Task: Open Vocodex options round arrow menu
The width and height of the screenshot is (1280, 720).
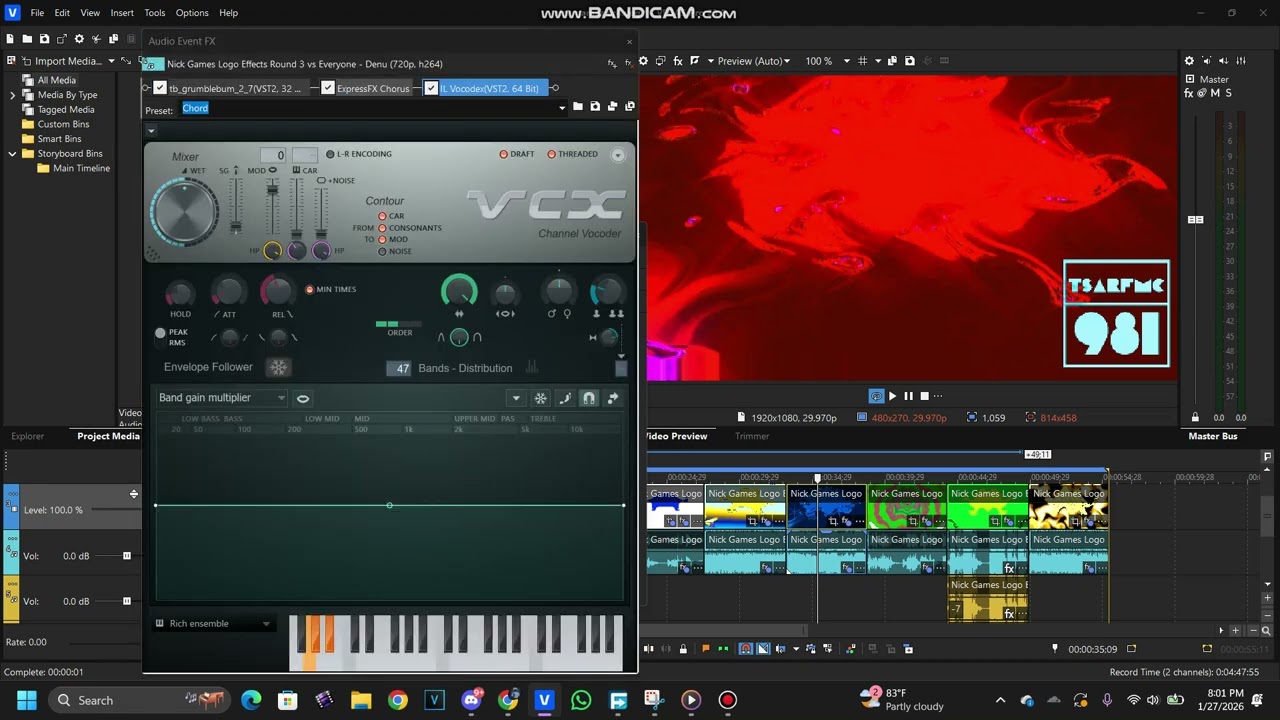Action: click(x=617, y=155)
